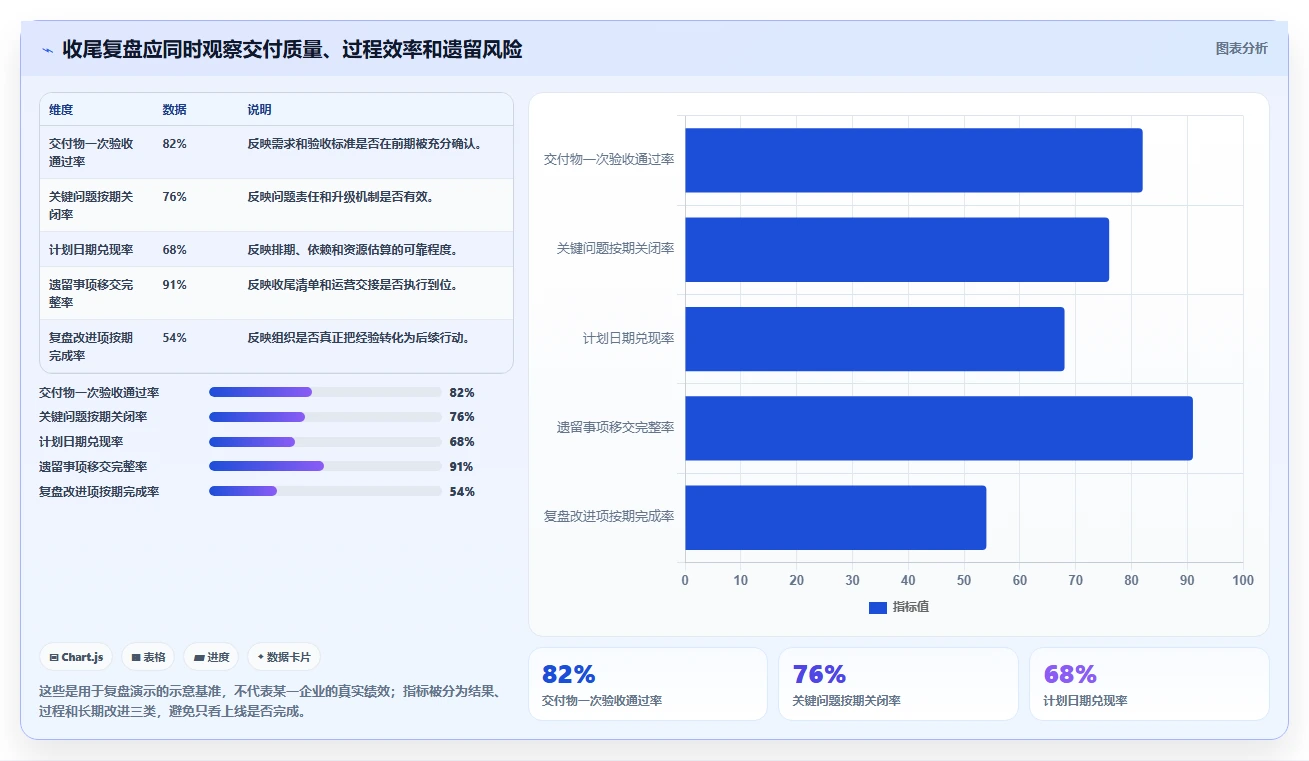Screen dimensions: 1309x761
Task: Click the 68% cell in the table
Action: pos(174,250)
